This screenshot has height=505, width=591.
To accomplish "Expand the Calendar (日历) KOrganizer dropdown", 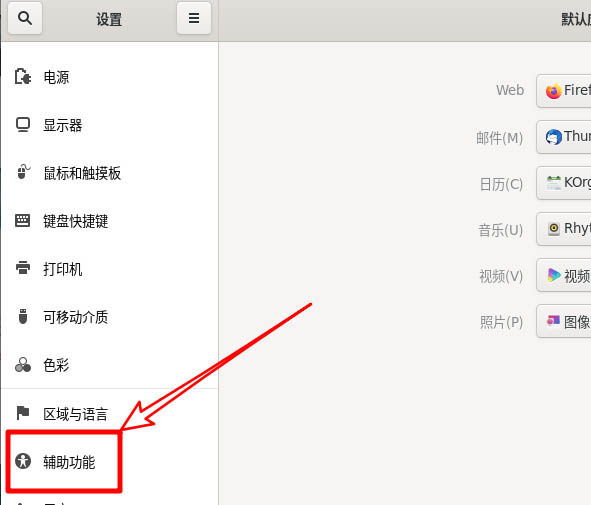I will (563, 183).
